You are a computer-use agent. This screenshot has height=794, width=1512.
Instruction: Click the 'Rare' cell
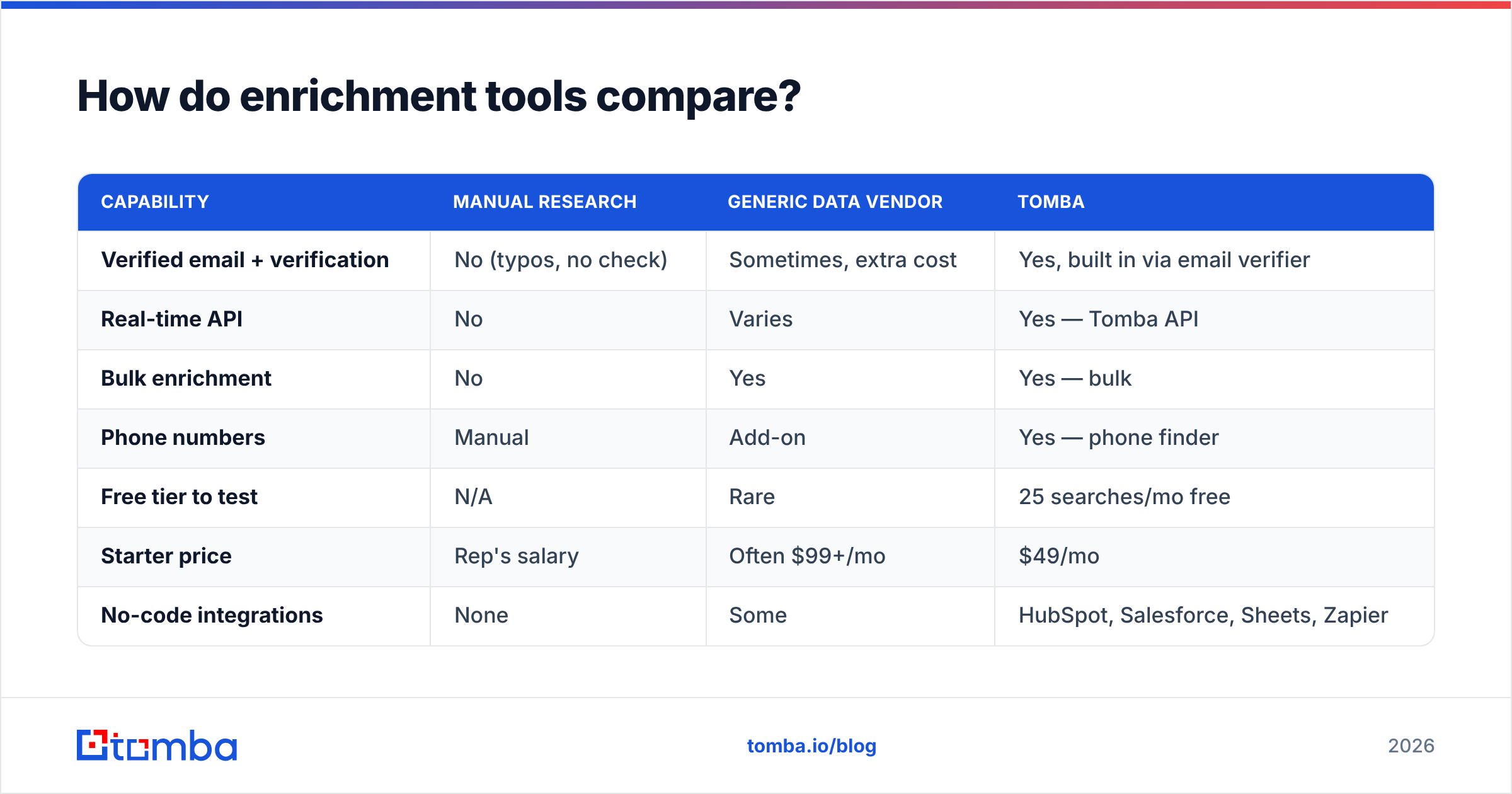[752, 497]
